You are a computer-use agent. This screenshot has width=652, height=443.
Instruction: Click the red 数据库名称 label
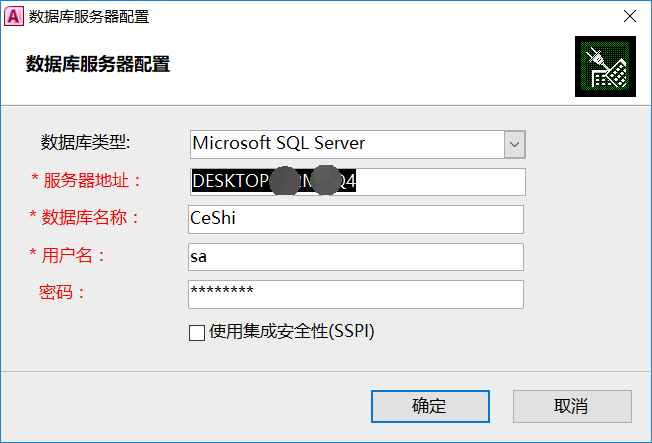tap(84, 217)
